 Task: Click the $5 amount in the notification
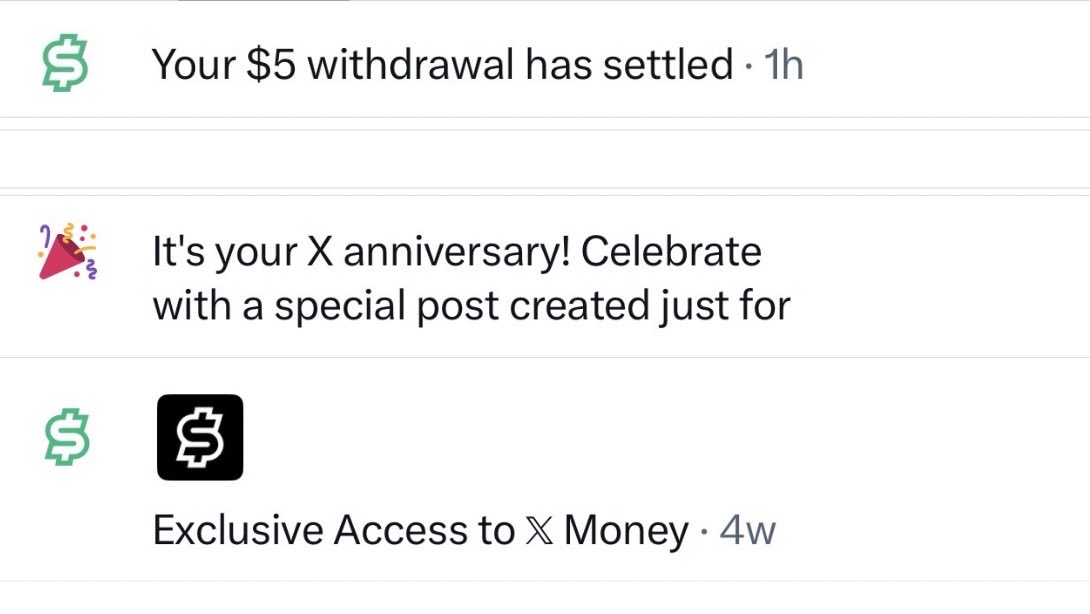pyautogui.click(x=271, y=65)
